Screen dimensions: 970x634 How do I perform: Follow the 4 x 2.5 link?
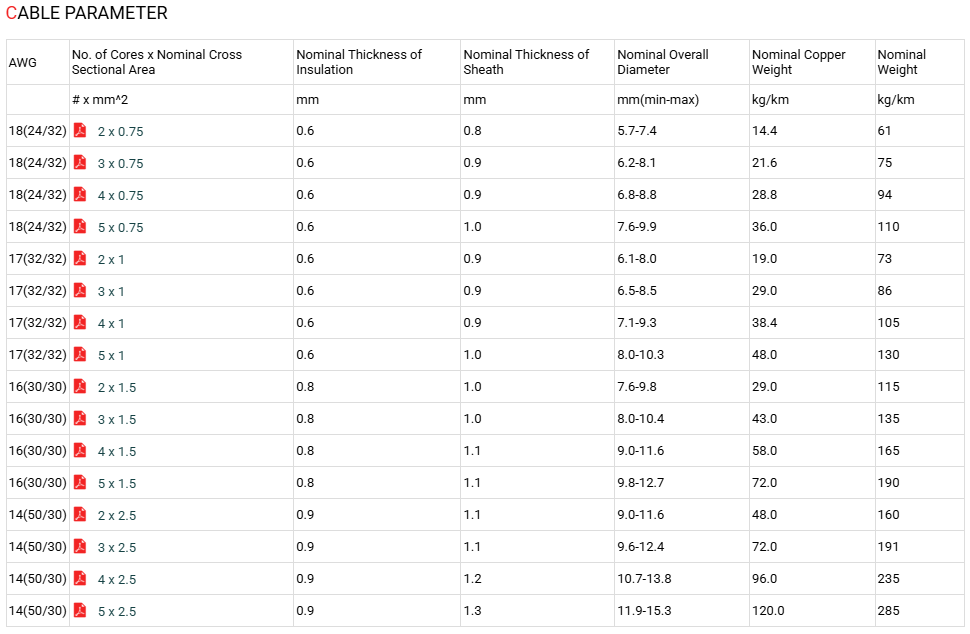117,580
